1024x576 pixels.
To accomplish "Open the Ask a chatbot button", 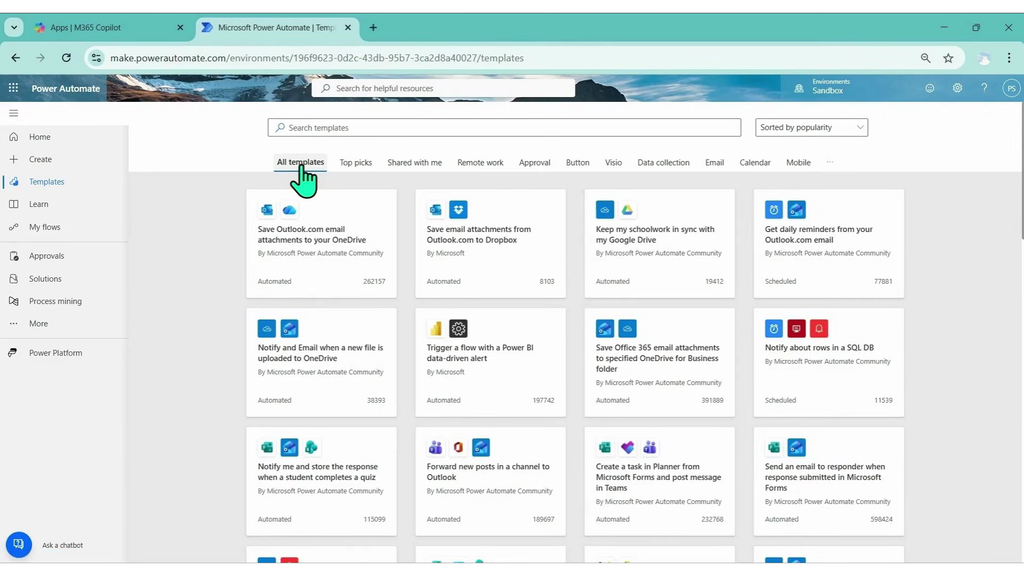I will coord(19,545).
